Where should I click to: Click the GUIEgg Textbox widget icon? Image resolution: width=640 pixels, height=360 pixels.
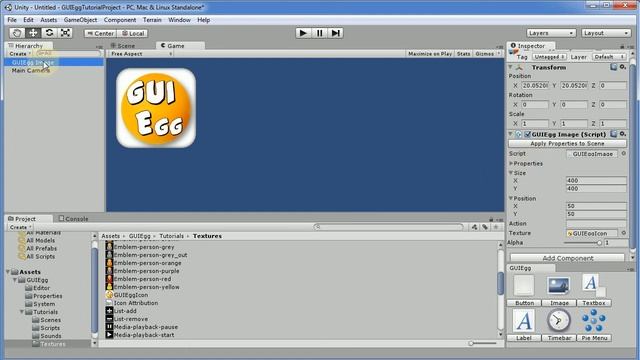tap(593, 285)
